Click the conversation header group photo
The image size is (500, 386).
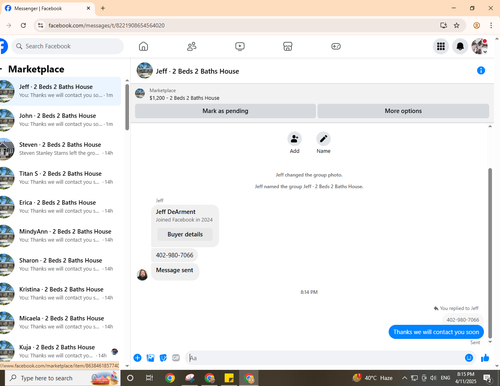click(x=145, y=70)
